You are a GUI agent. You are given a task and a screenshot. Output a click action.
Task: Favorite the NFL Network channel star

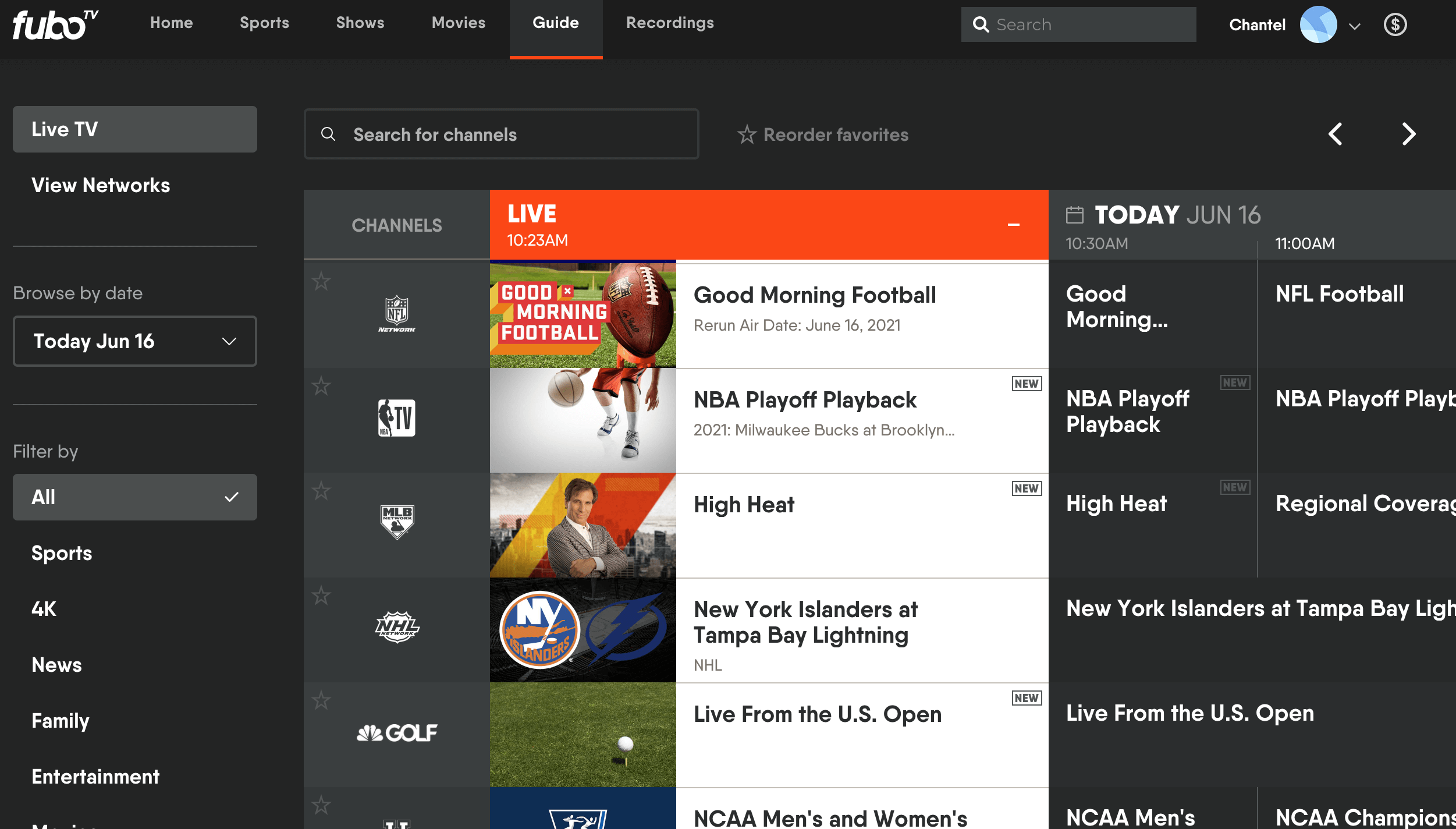point(321,281)
